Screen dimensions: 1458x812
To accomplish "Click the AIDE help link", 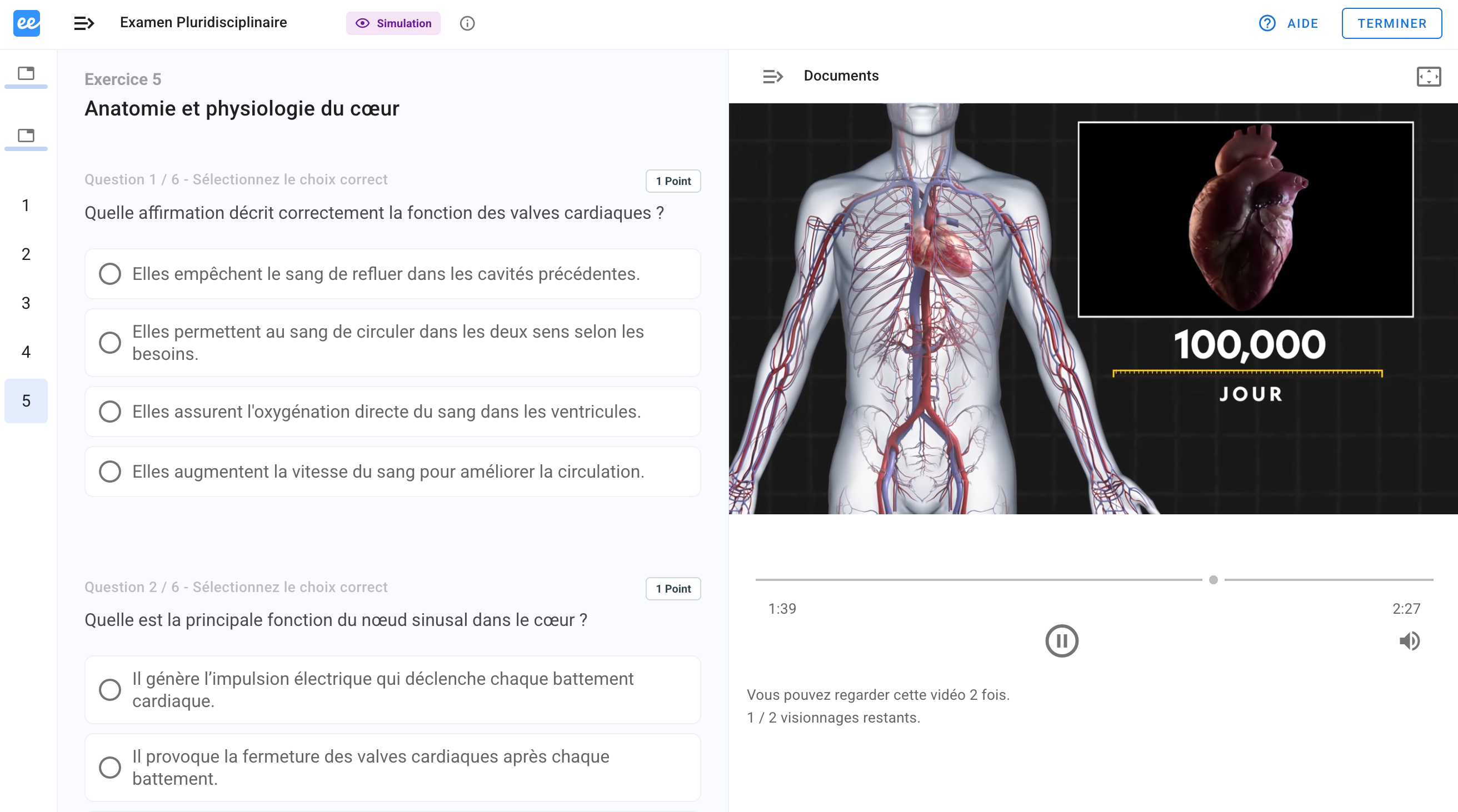I will coord(1289,23).
